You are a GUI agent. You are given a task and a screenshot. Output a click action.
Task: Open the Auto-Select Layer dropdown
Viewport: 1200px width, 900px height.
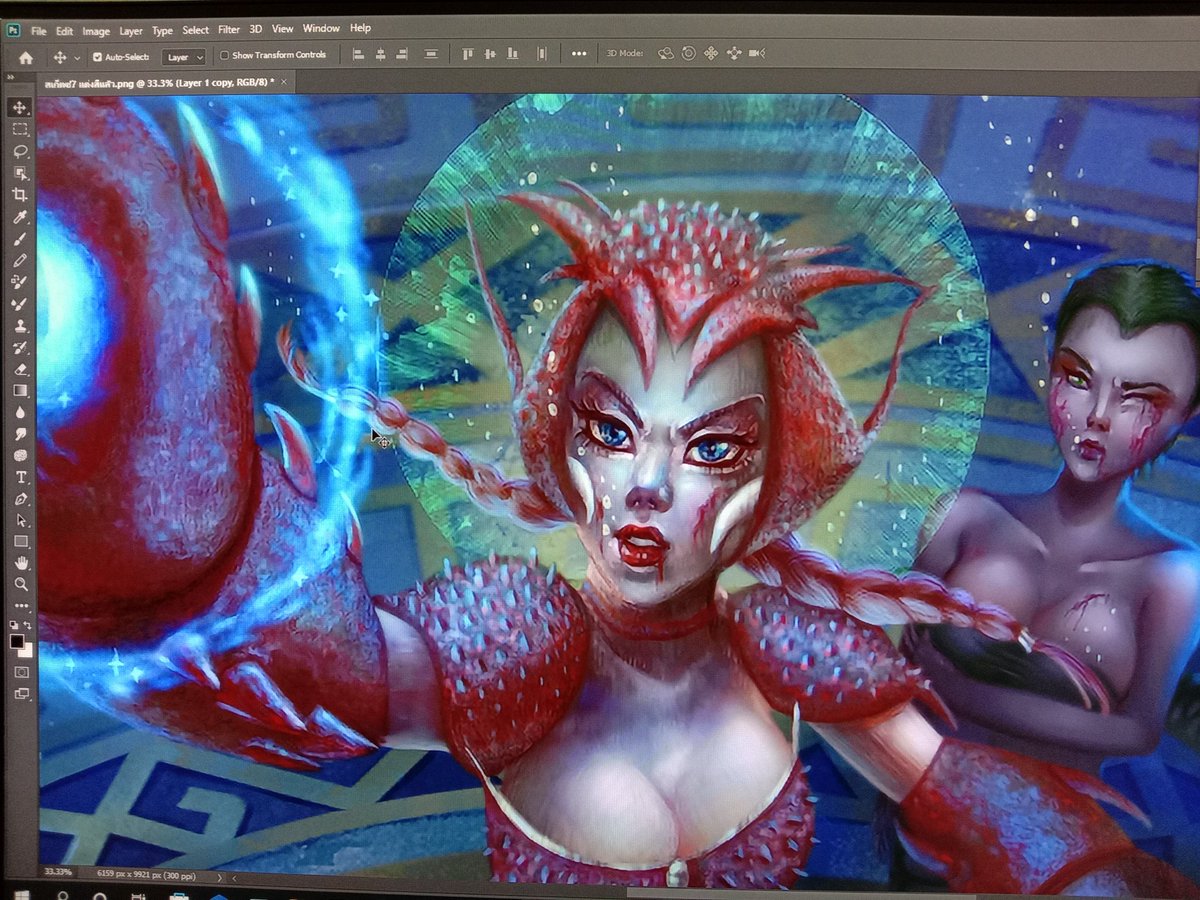tap(184, 57)
